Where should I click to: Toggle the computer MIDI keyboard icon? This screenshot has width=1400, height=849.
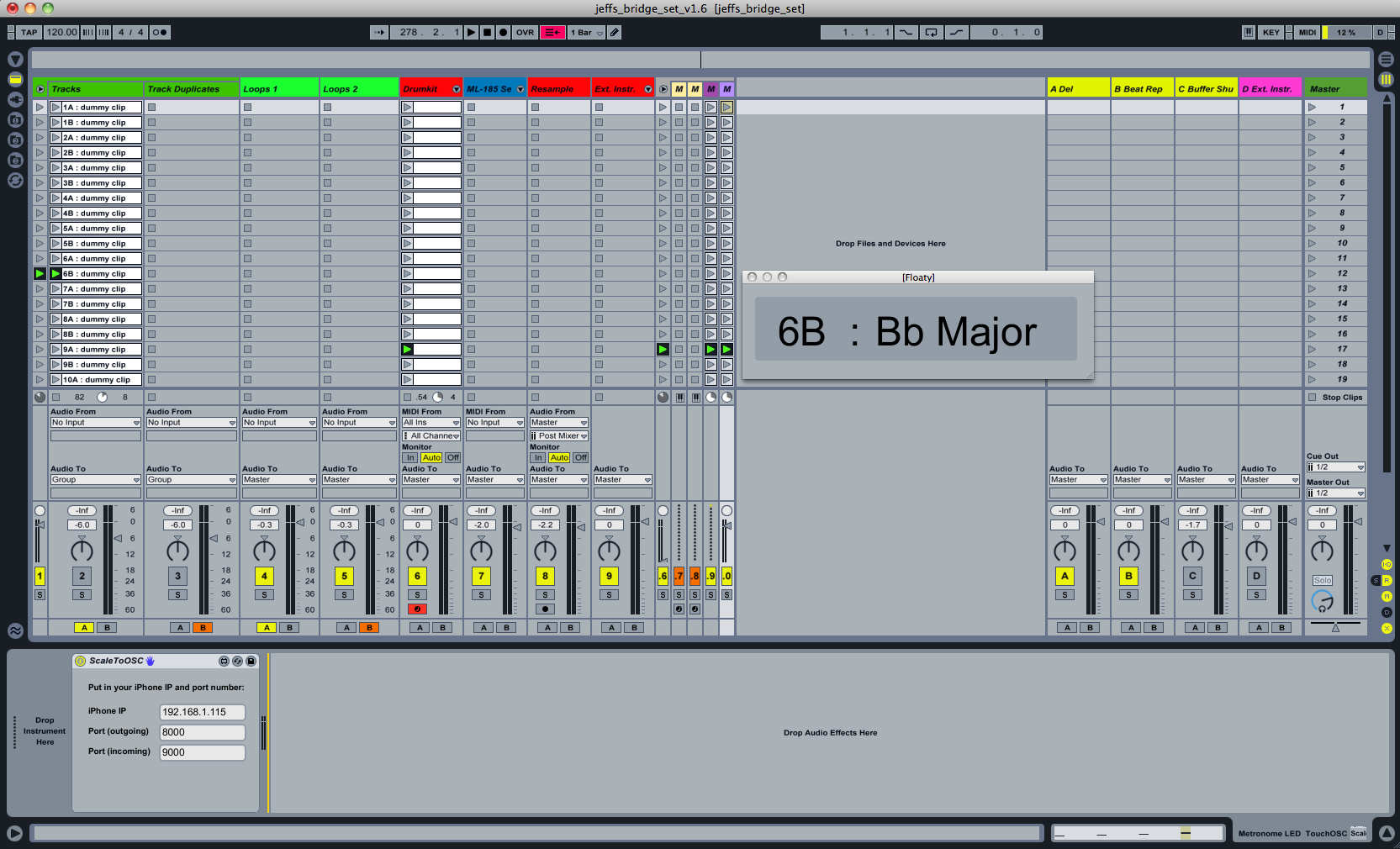point(1249,32)
